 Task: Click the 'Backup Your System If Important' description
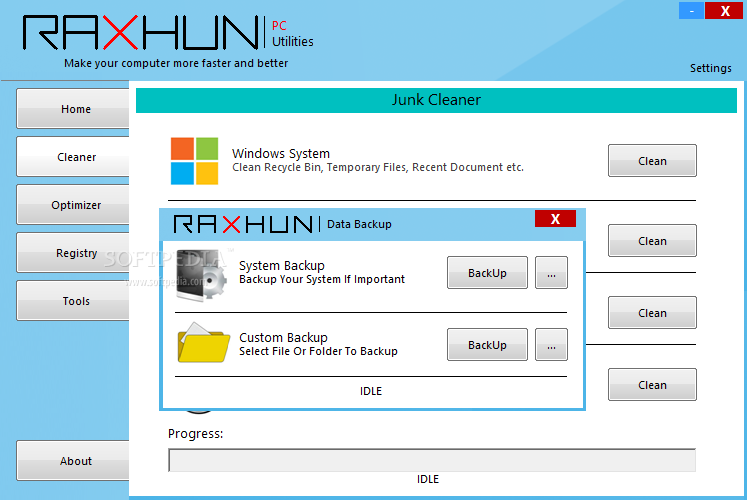(x=322, y=279)
